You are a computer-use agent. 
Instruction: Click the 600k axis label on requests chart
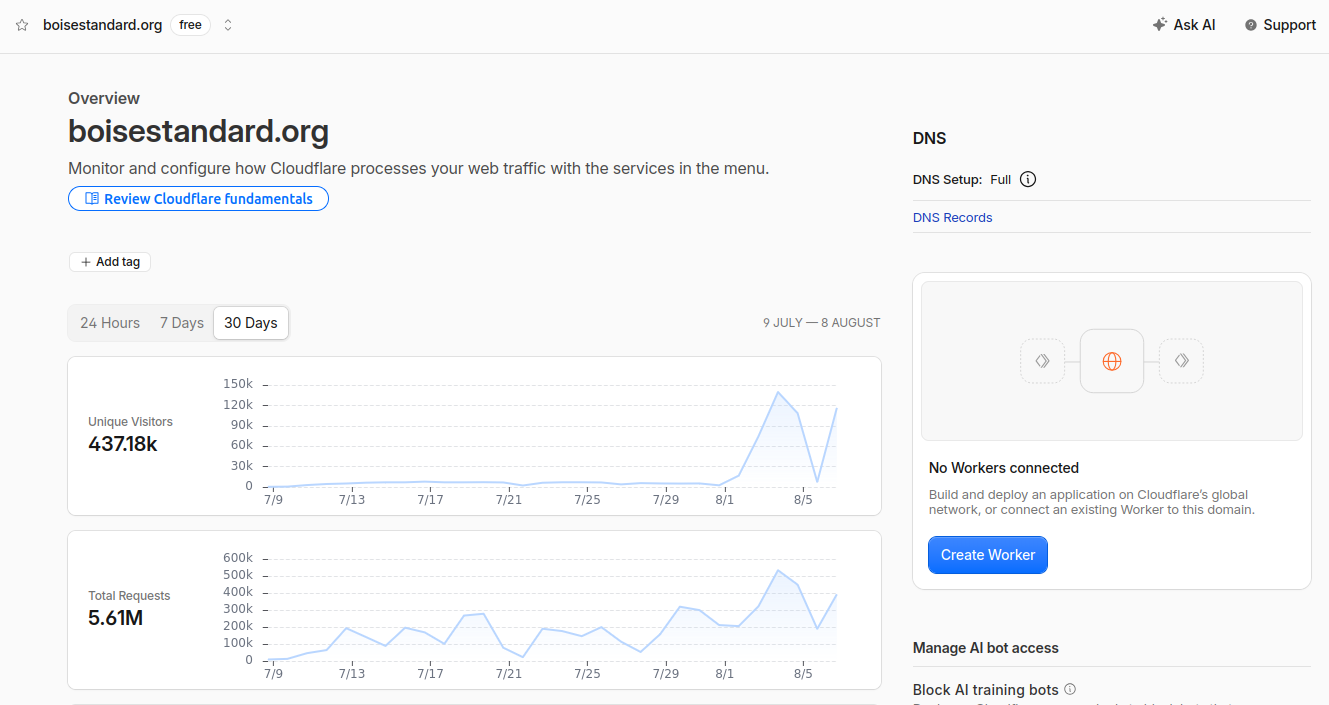pos(238,558)
